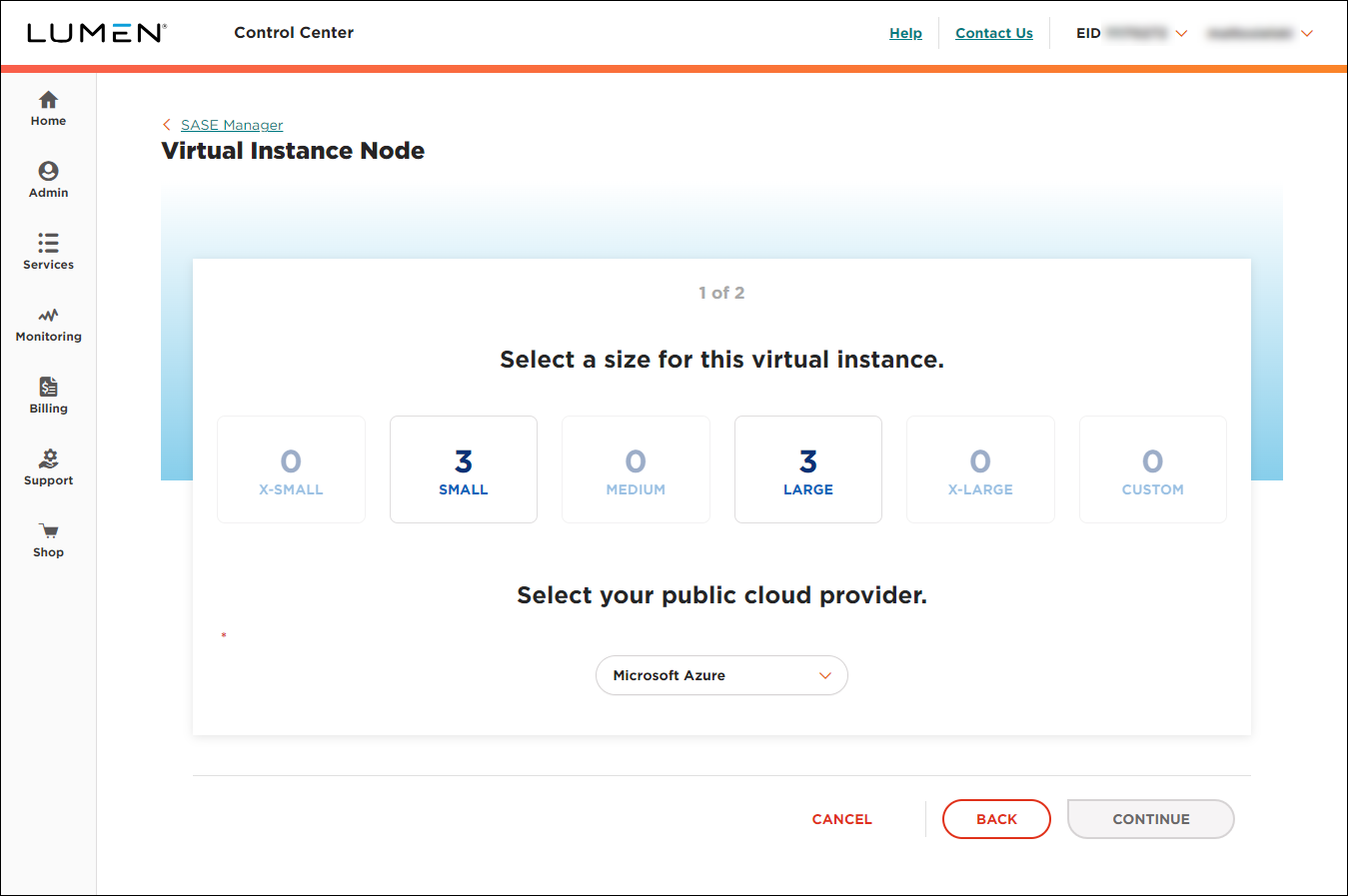The width and height of the screenshot is (1348, 896).
Task: Open the Billing invoice icon
Action: click(48, 387)
